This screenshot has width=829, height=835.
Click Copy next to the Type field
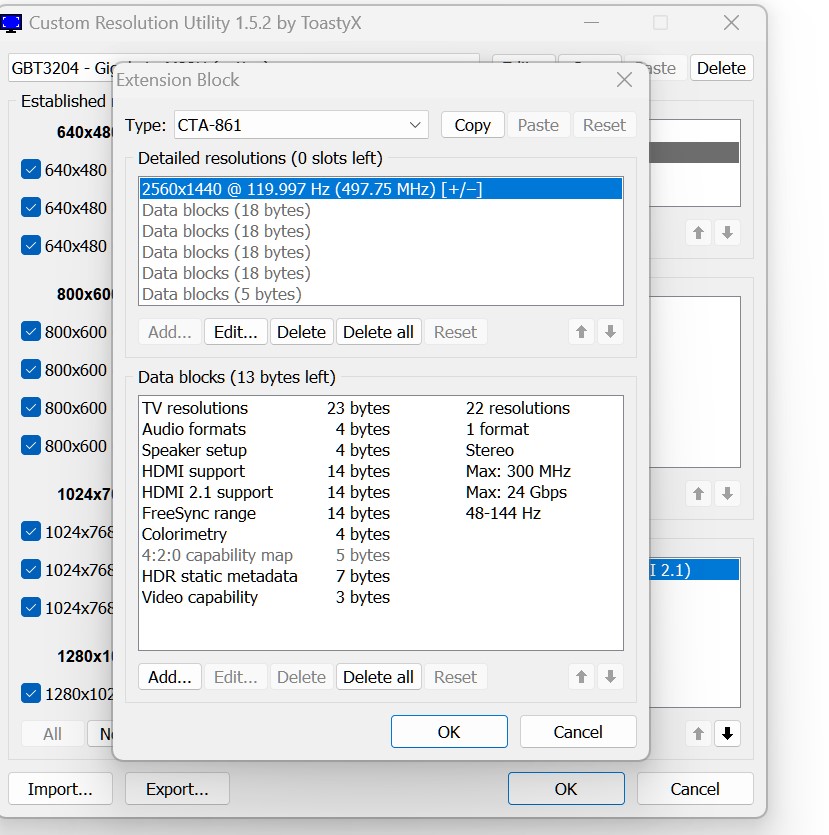click(x=472, y=125)
